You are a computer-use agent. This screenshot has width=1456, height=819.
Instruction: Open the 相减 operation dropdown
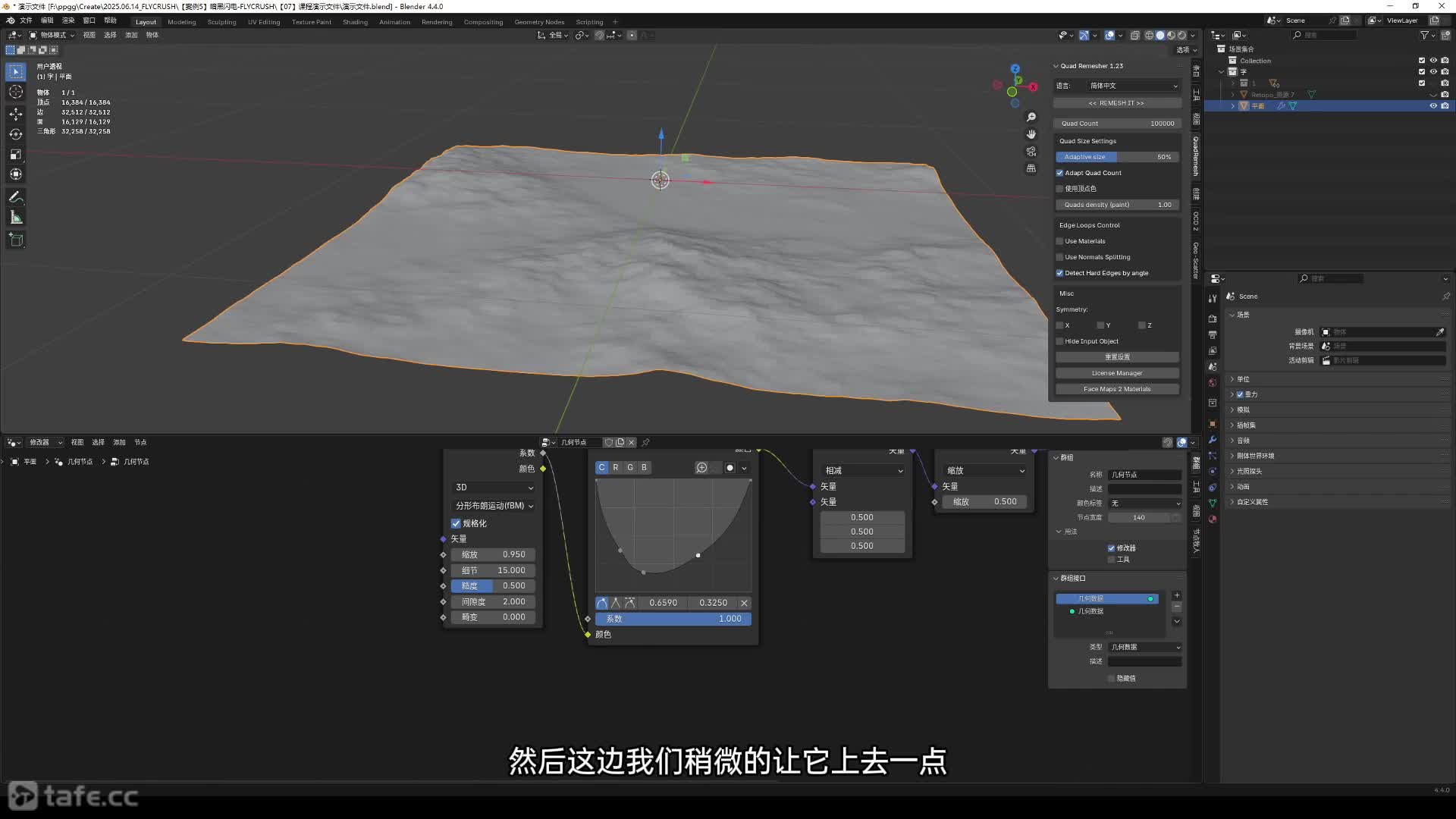[864, 471]
